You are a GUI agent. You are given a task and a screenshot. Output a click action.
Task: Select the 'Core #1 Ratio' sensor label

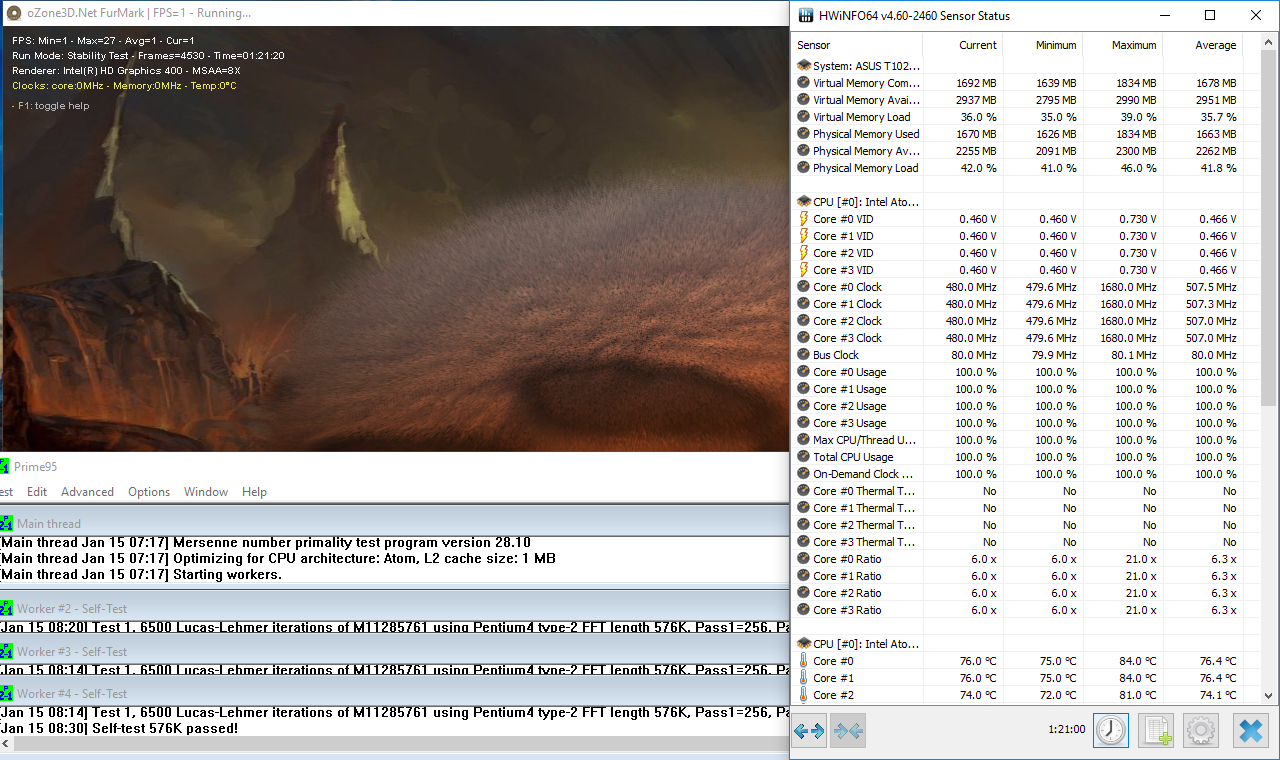[847, 576]
